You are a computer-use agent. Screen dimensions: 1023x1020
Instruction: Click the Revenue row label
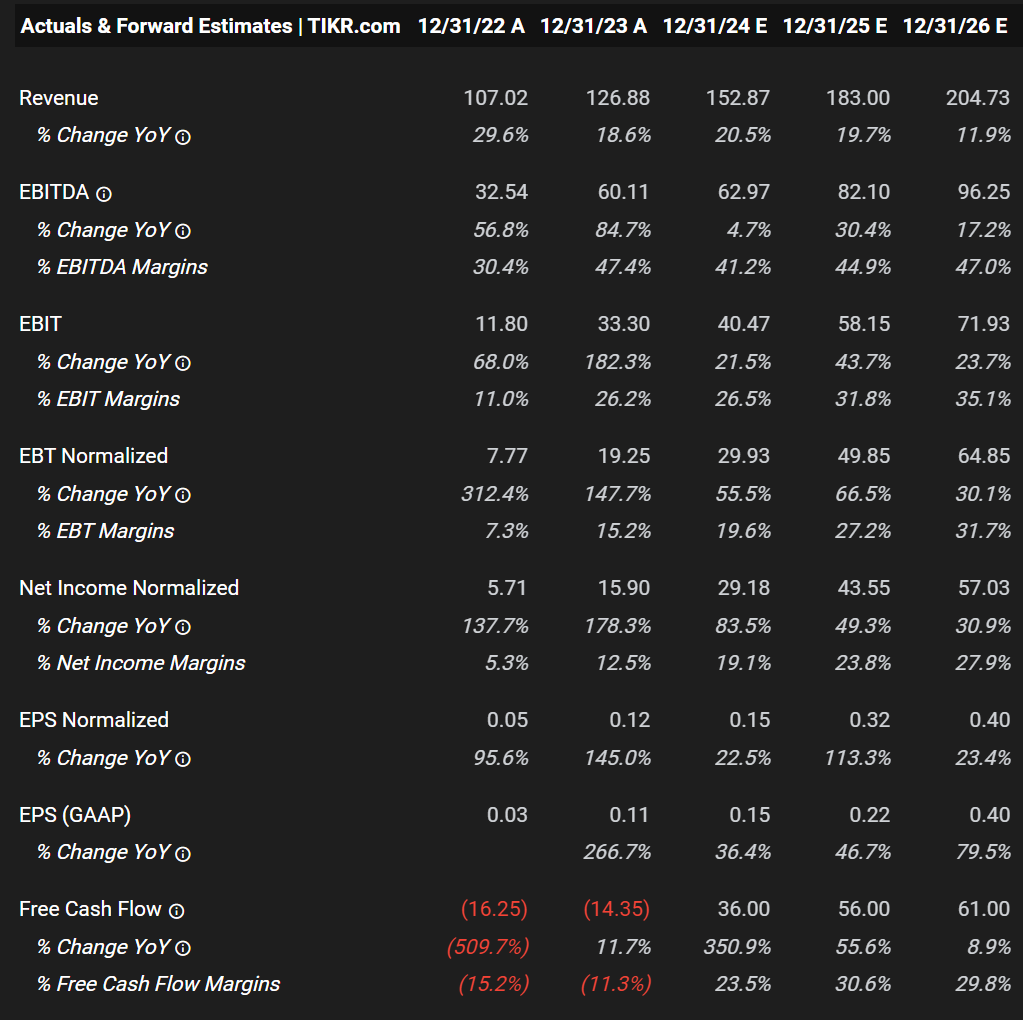point(59,98)
